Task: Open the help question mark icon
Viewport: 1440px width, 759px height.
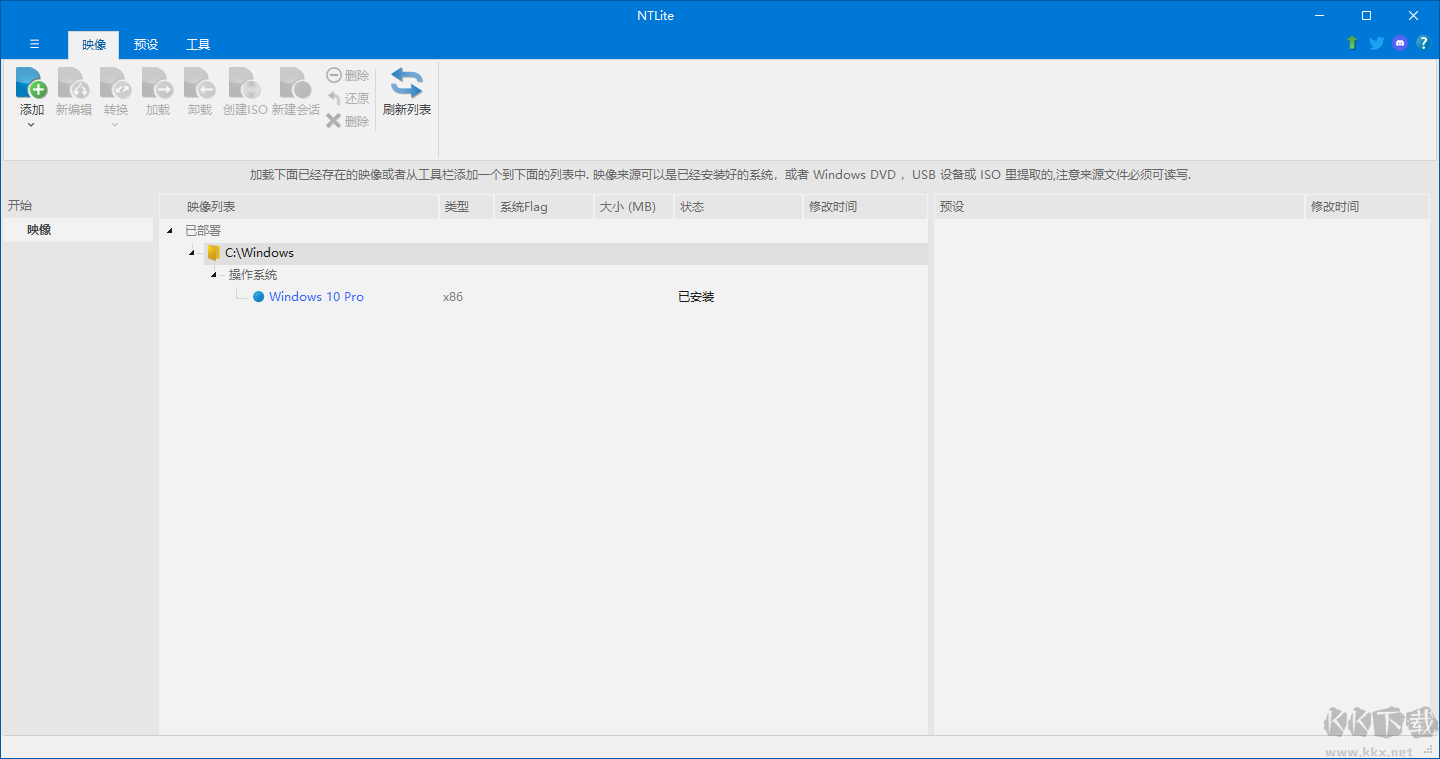Action: [1423, 43]
